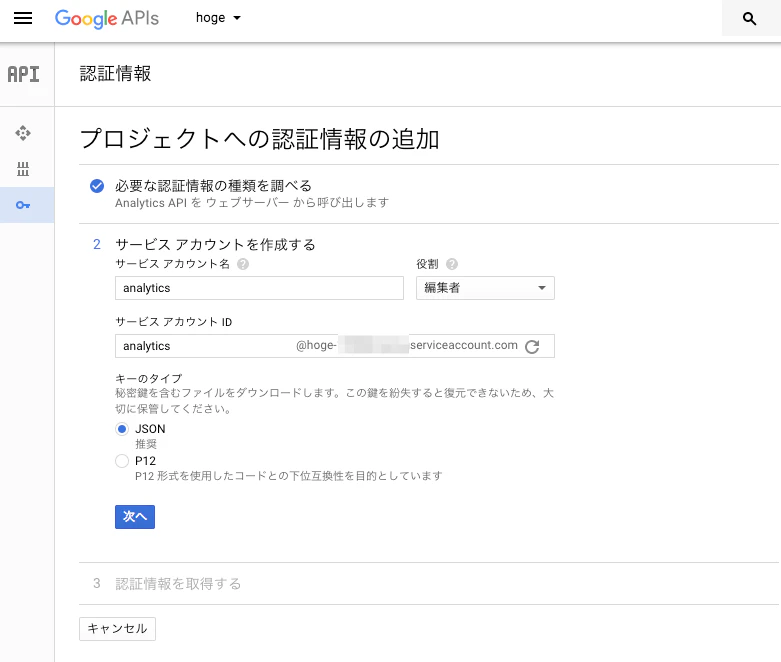
Task: Click the blue completed step checkmark
Action: point(97,186)
